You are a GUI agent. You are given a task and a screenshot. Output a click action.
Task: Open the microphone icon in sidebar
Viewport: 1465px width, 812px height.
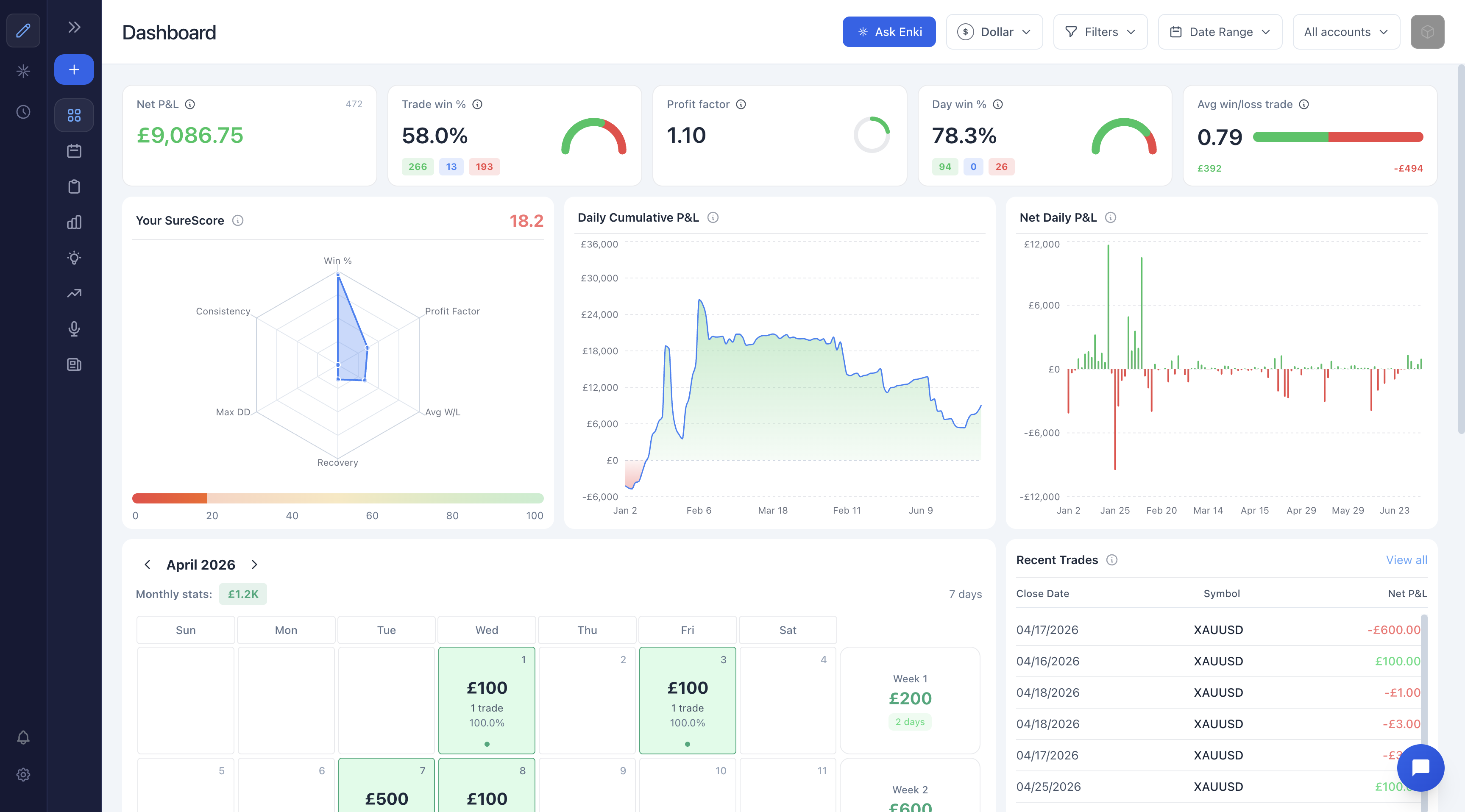click(74, 329)
